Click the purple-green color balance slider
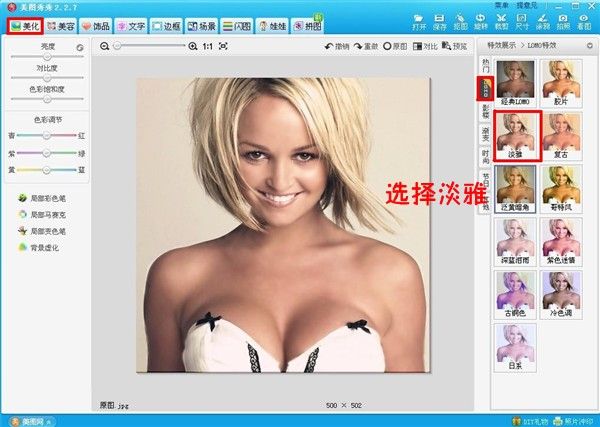600x427 pixels. pos(46,153)
